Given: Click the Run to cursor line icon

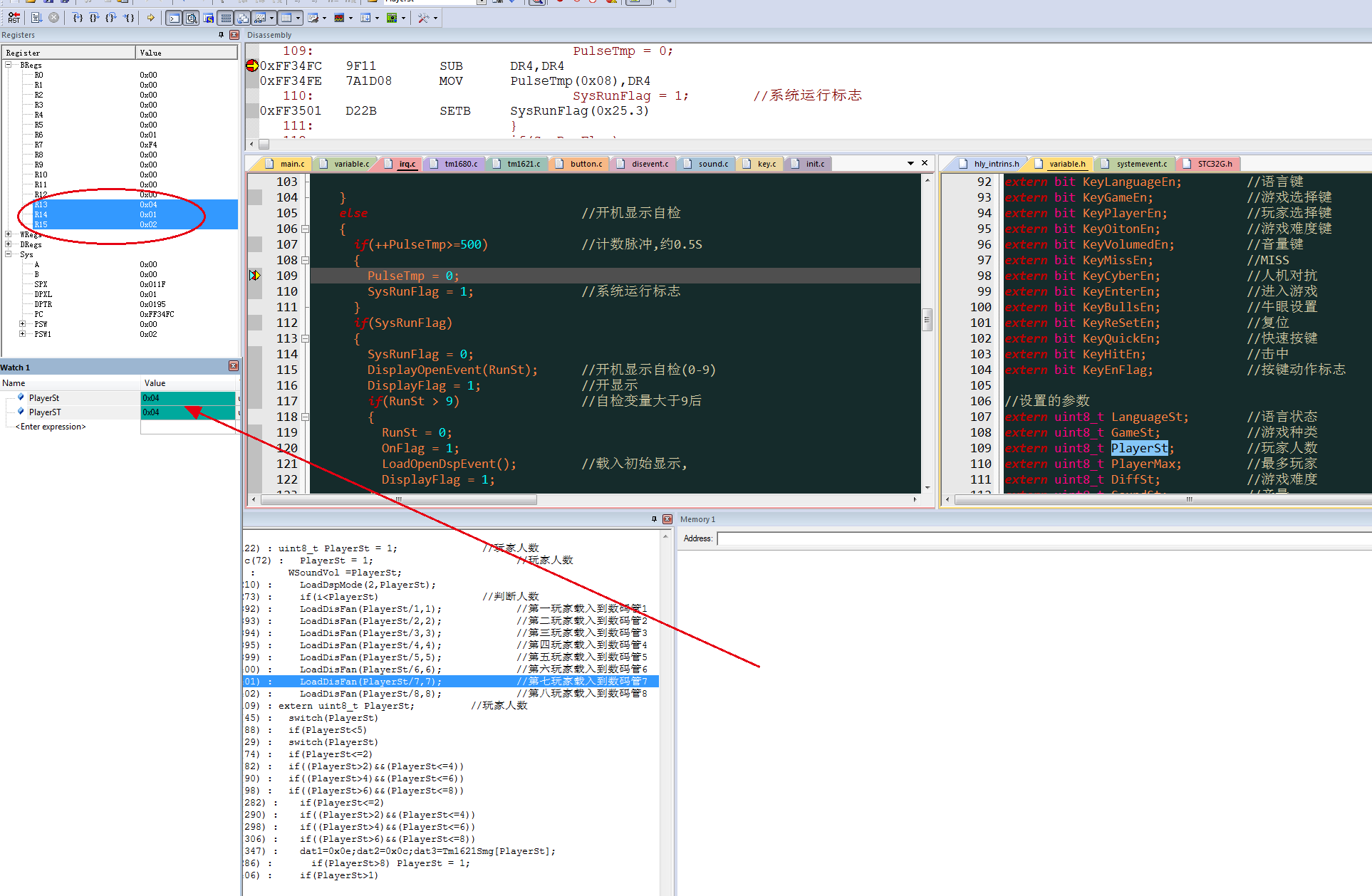Looking at the screenshot, I should coord(128,18).
